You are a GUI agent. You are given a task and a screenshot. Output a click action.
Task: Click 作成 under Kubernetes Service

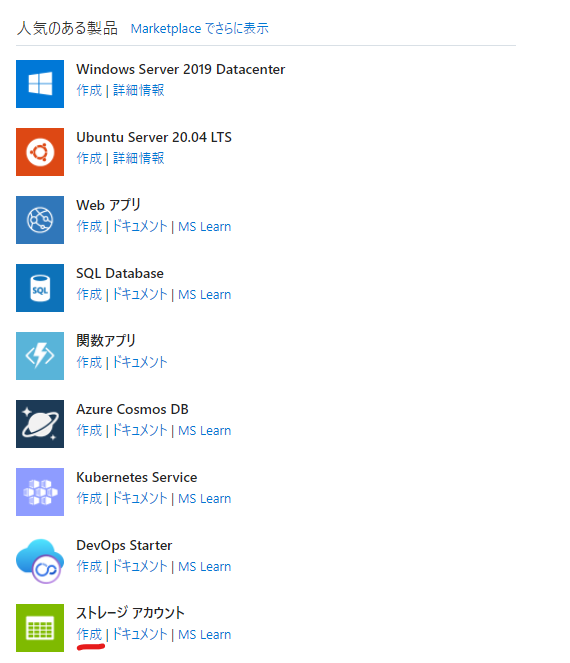click(x=89, y=498)
